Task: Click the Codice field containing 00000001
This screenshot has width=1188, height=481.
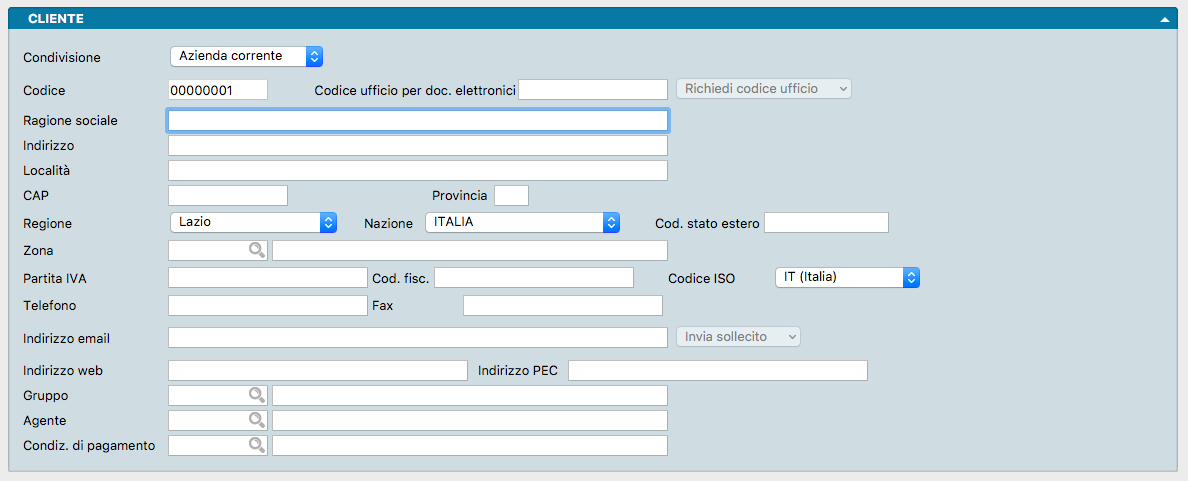Action: tap(217, 90)
